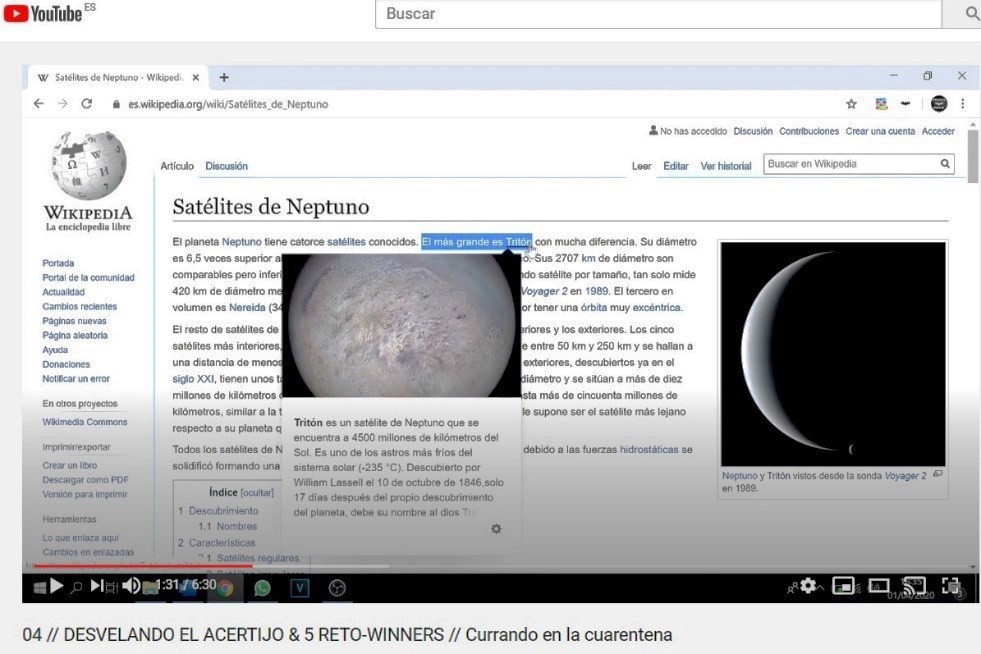Open the Chrome three-dot menu

coord(962,104)
